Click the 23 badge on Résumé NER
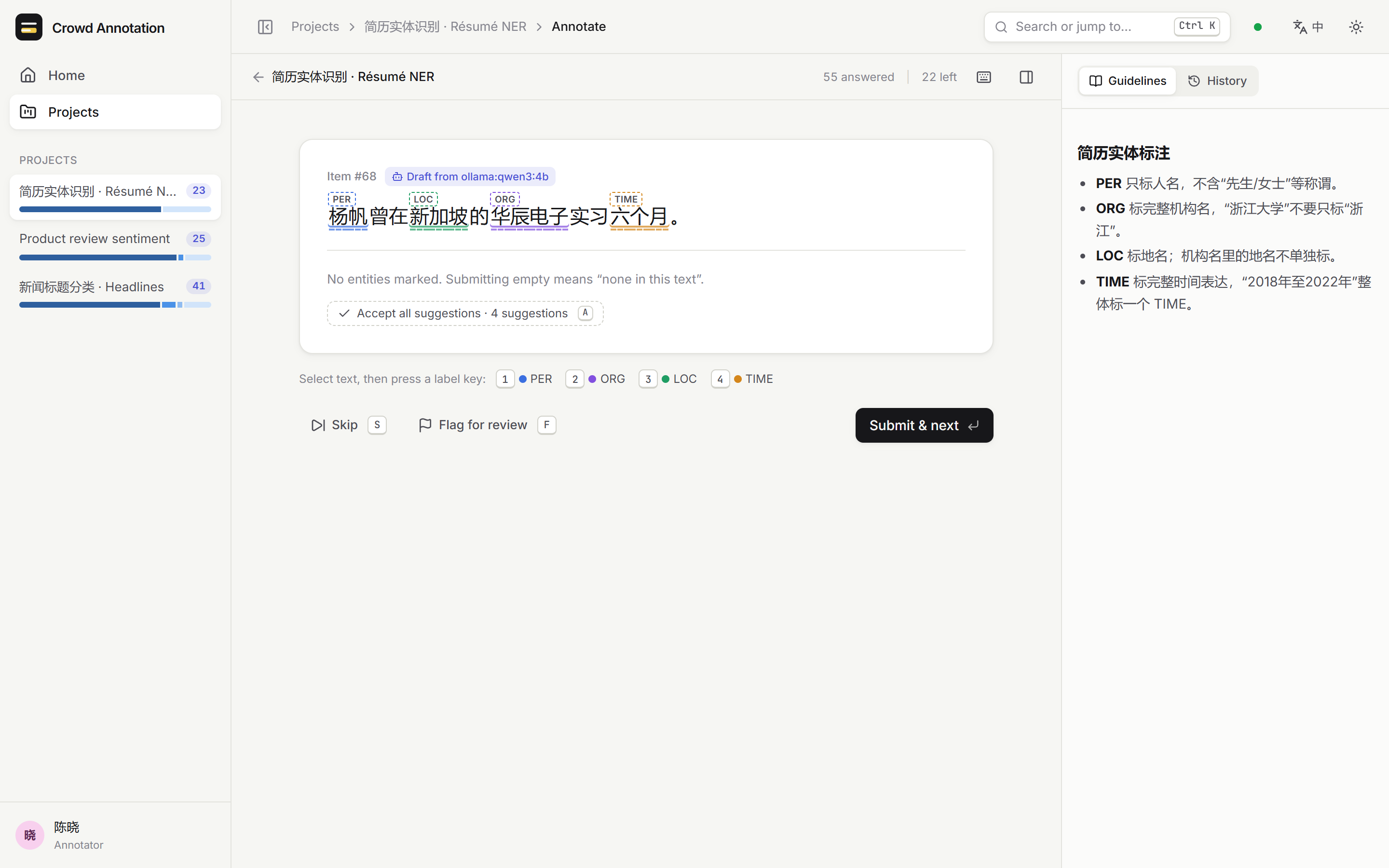 [199, 190]
